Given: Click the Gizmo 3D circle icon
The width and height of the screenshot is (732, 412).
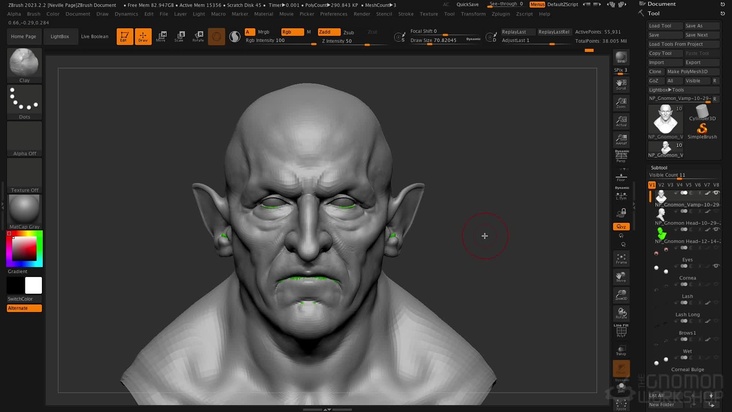Looking at the screenshot, I should click(216, 36).
